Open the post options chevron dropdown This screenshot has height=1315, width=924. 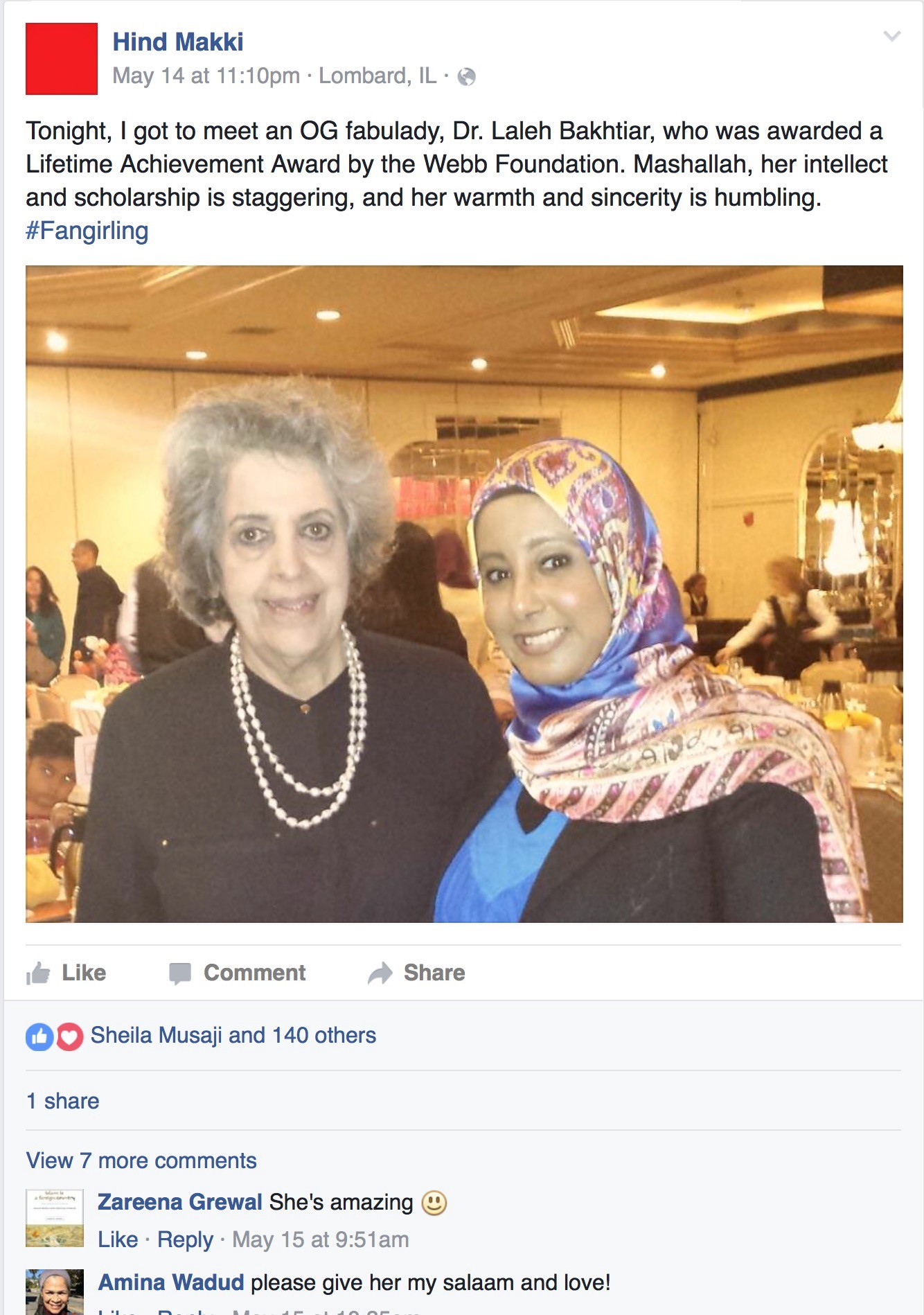(892, 36)
